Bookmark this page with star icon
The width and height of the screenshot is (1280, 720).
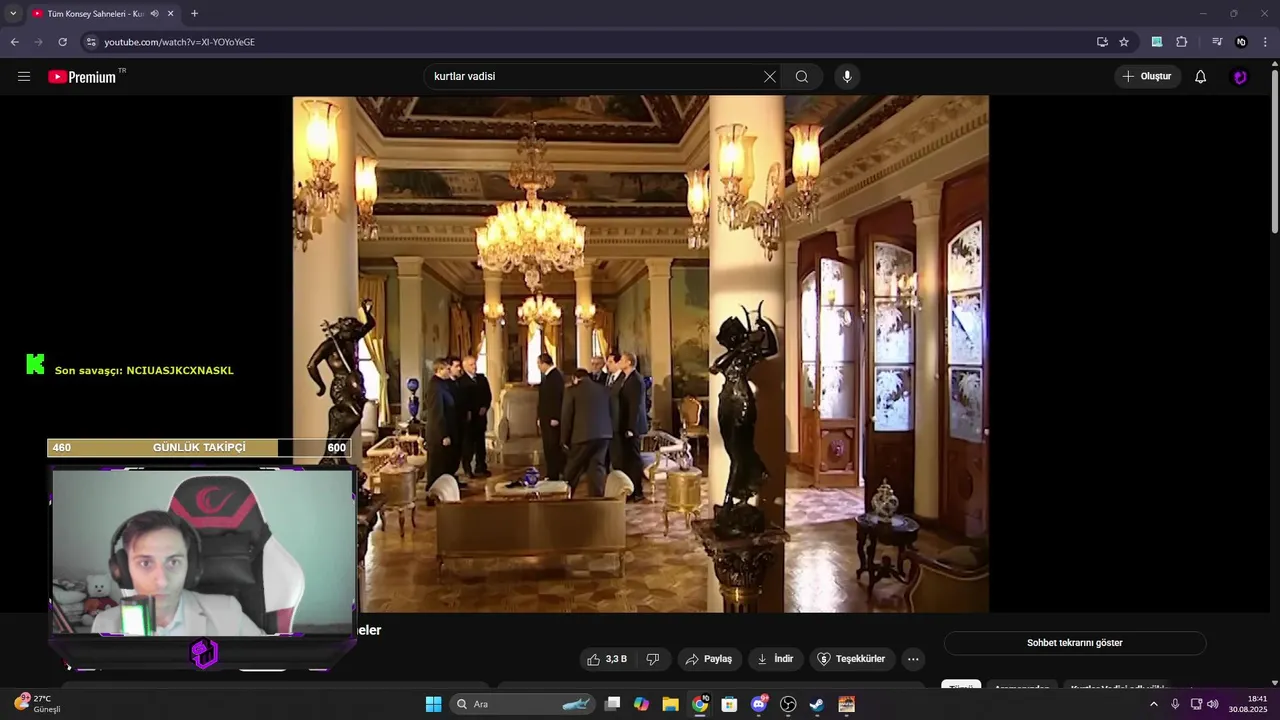[x=1124, y=42]
